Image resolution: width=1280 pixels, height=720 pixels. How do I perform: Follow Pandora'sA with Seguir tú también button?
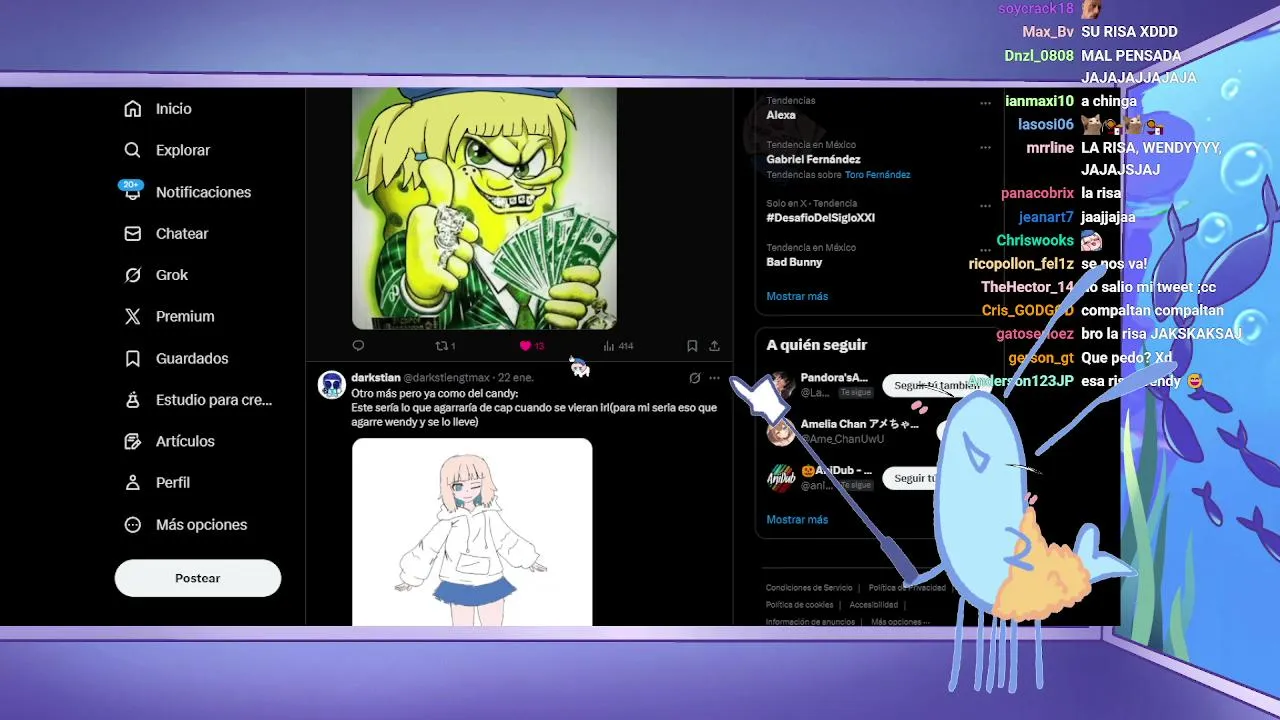pyautogui.click(x=935, y=385)
